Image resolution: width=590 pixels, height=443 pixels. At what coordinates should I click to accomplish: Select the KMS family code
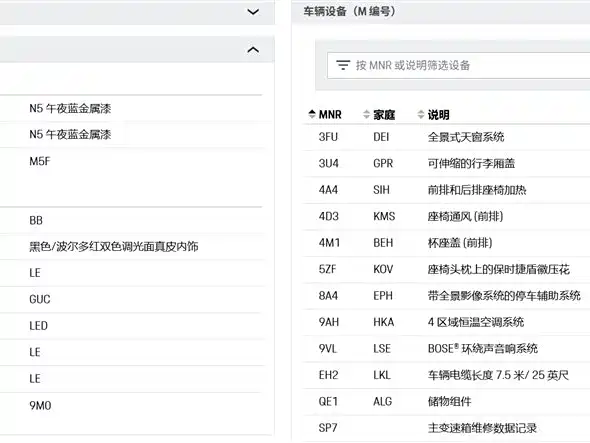click(x=384, y=216)
